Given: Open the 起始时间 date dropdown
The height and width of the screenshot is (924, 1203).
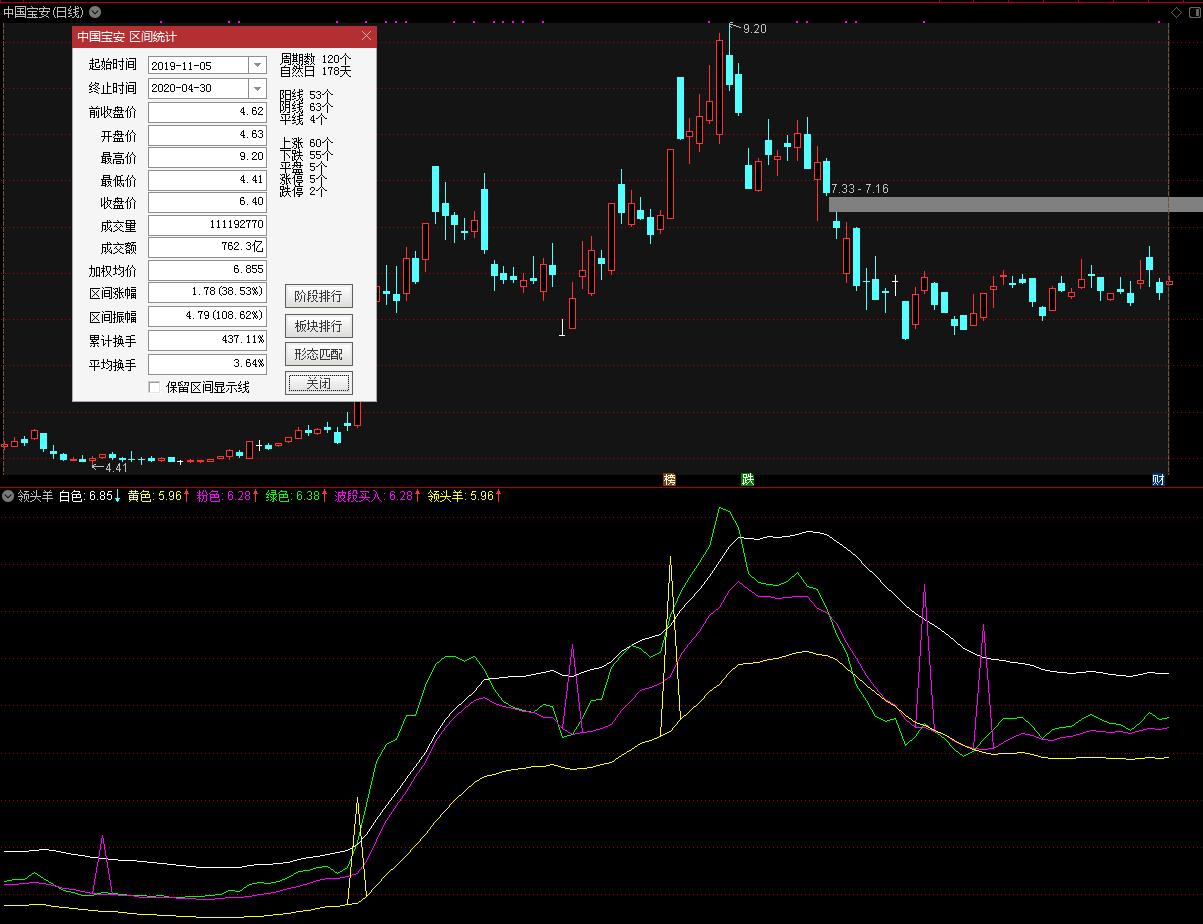Looking at the screenshot, I should (x=257, y=65).
